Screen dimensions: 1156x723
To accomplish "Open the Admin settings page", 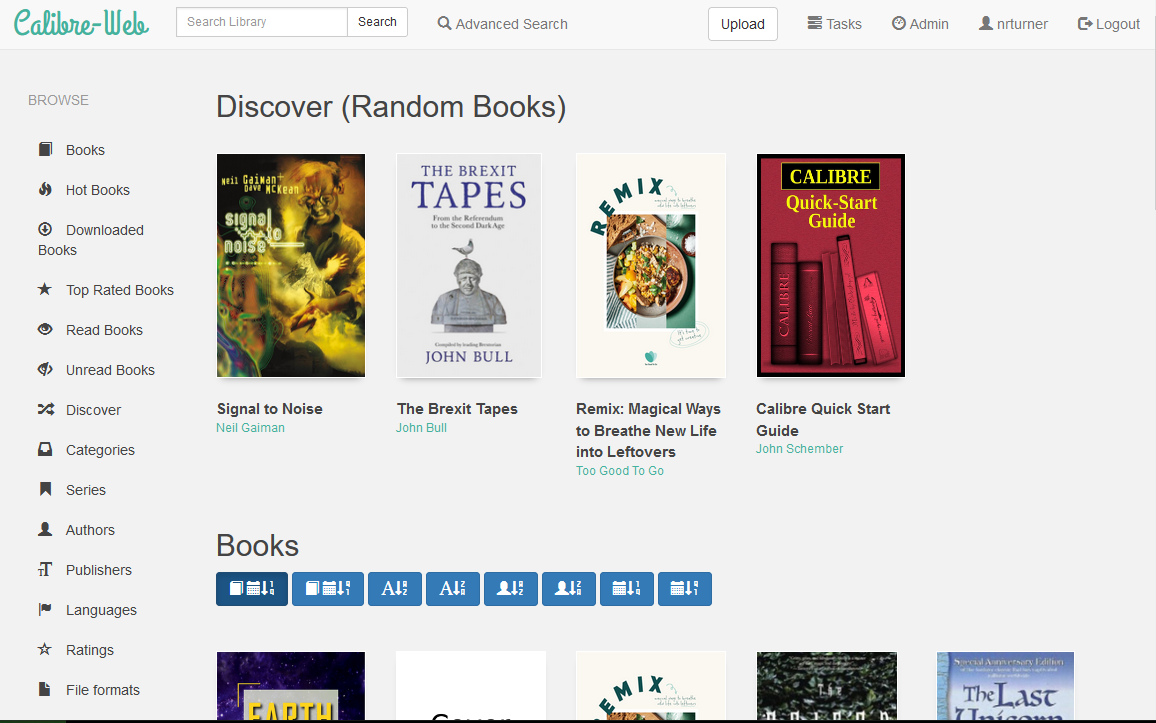I will coord(919,23).
